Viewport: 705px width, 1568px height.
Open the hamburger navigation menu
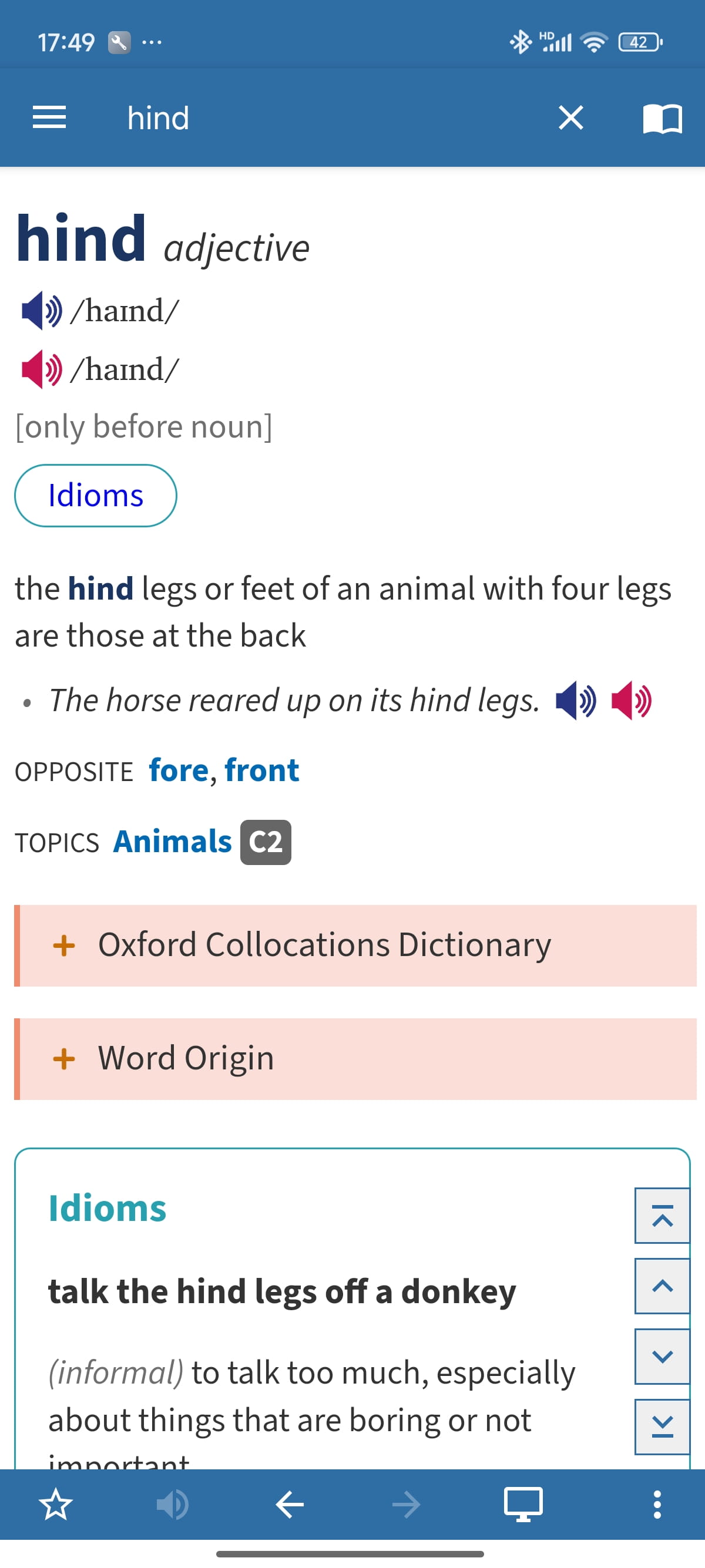point(49,117)
